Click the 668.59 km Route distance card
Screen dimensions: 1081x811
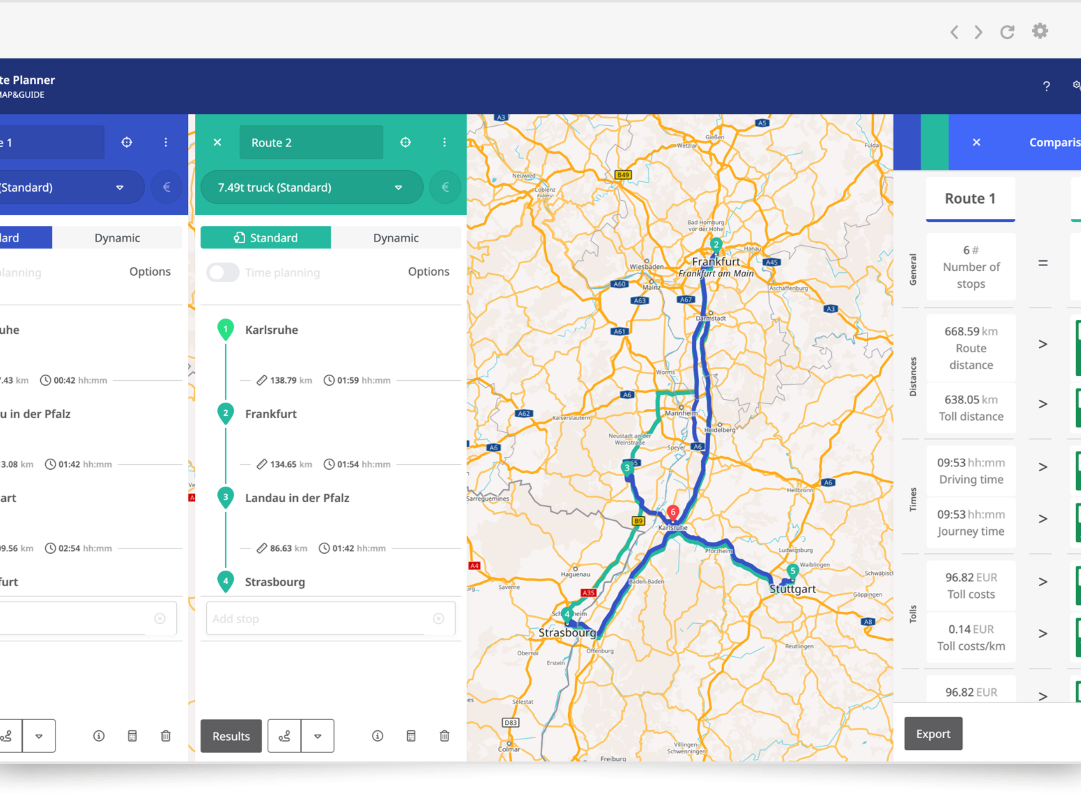pyautogui.click(x=971, y=348)
